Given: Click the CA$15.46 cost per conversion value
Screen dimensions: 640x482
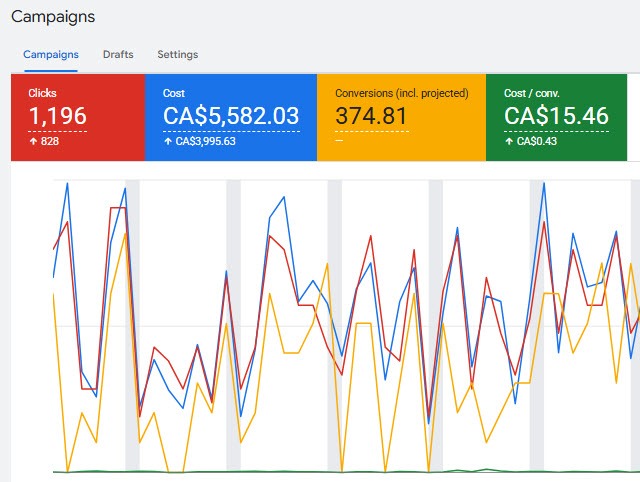Looking at the screenshot, I should 556,116.
